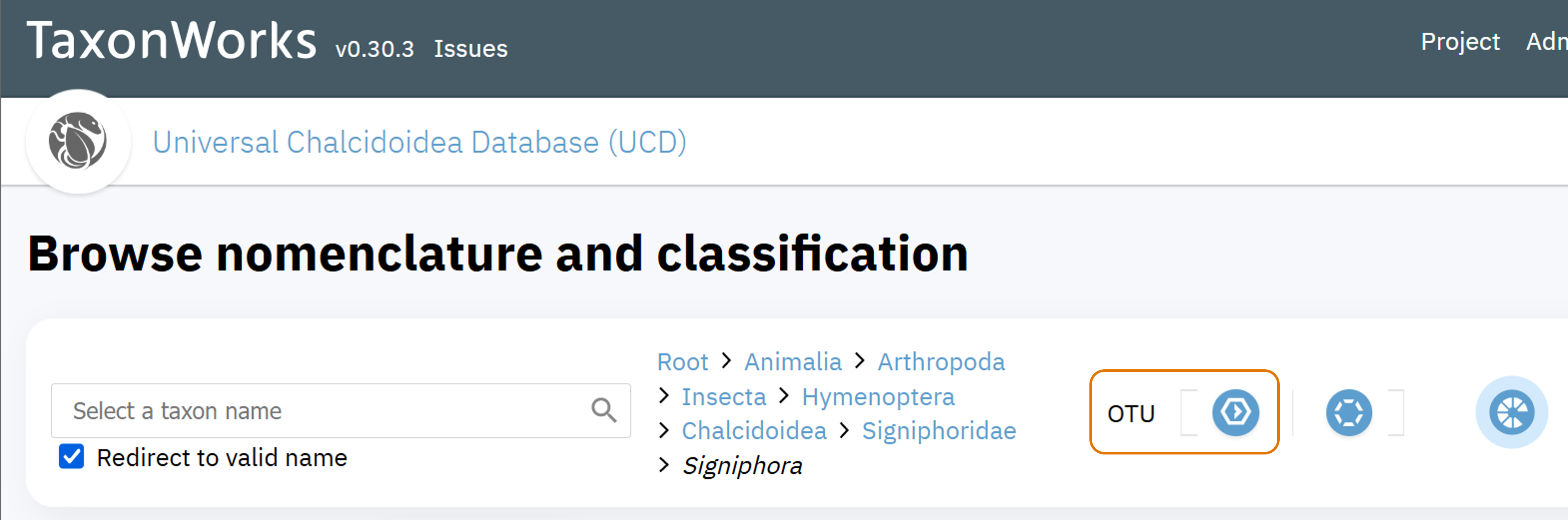Navigate to Hymenoptera breadcrumb
Screen dimensions: 1568x520
click(x=878, y=396)
